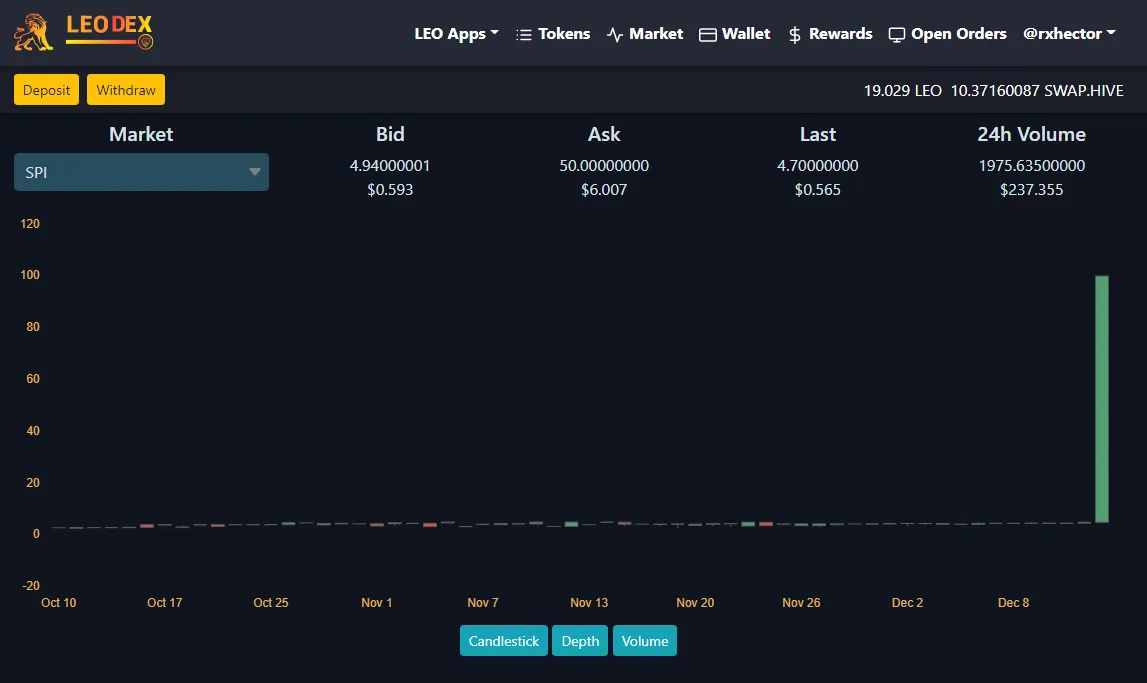Switch chart to Candlestick view

[503, 641]
